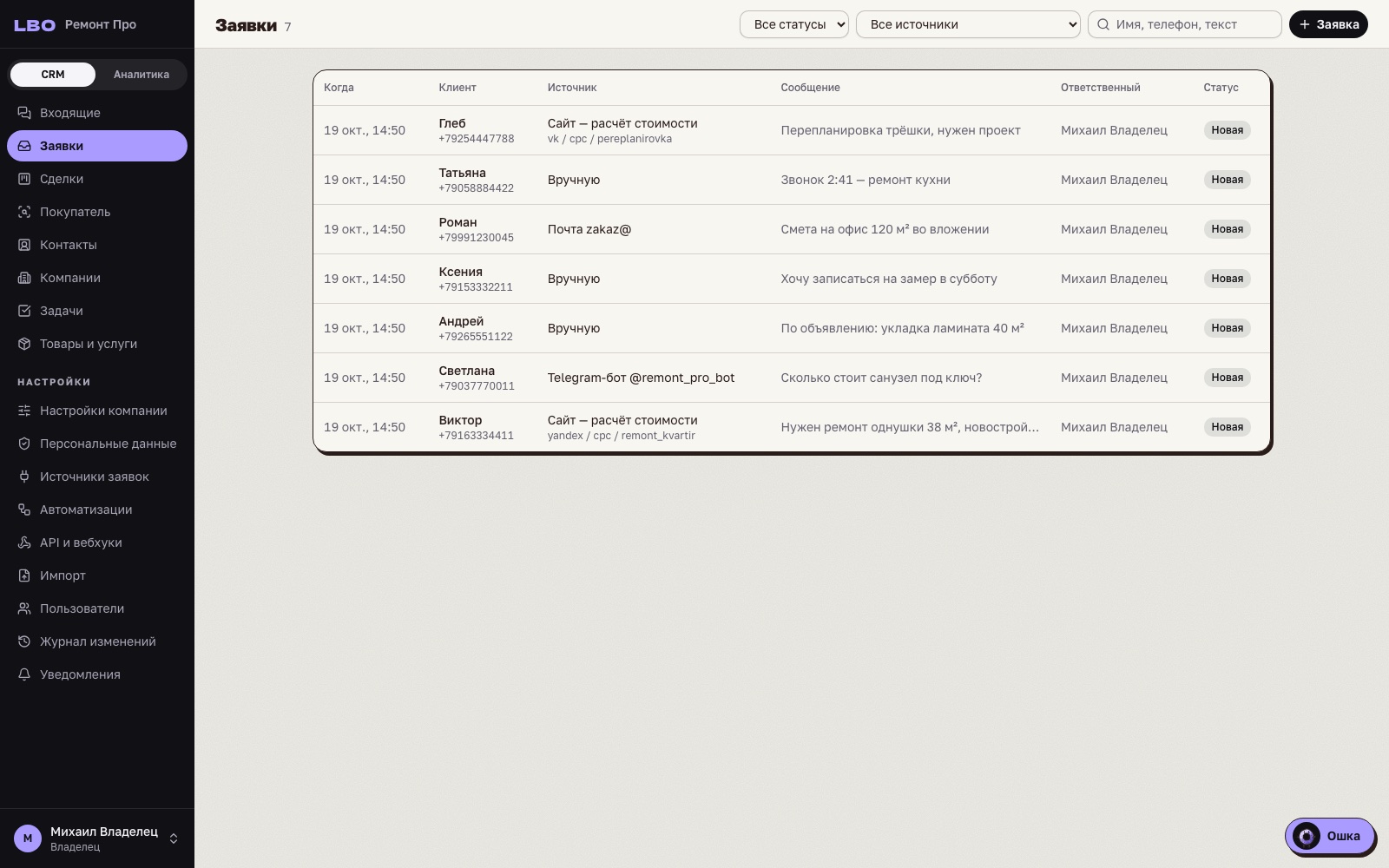
Task: Click the Импорт file icon
Action: coord(24,575)
